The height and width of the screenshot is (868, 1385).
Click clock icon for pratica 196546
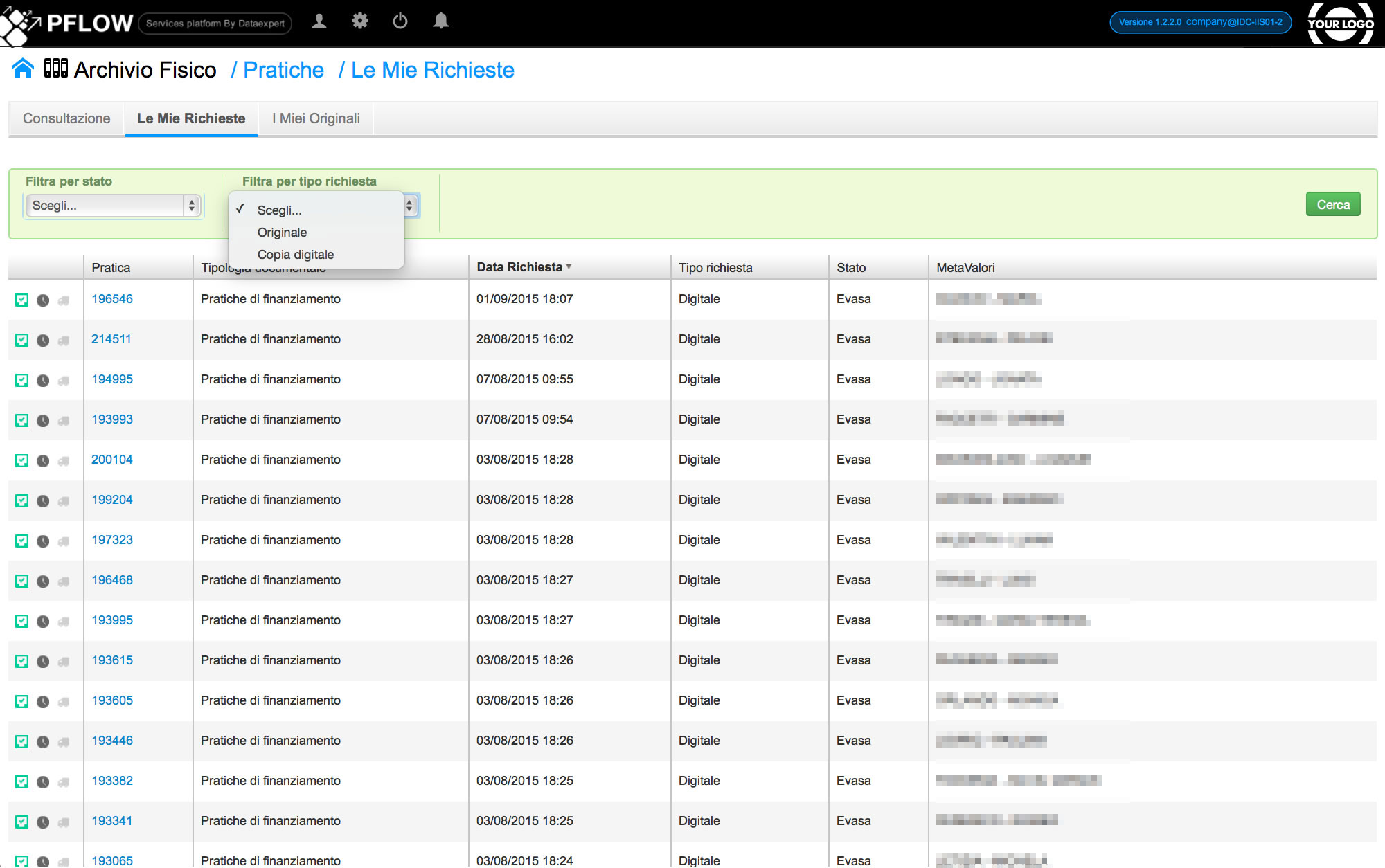click(x=43, y=300)
